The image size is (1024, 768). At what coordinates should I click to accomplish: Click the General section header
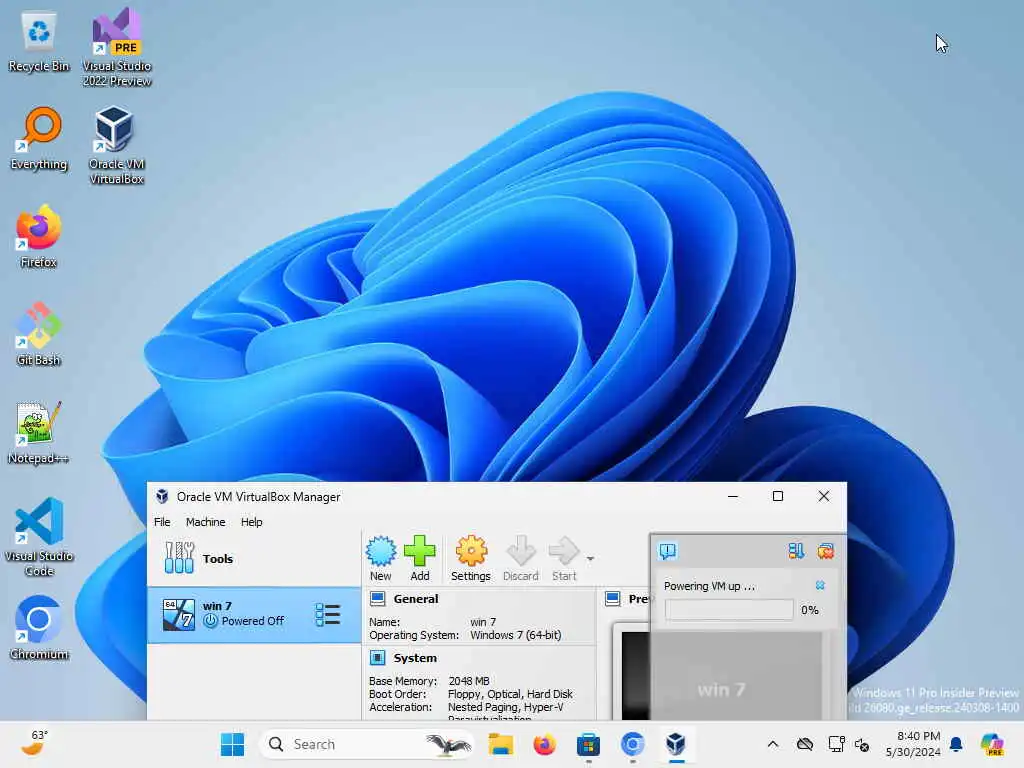416,599
